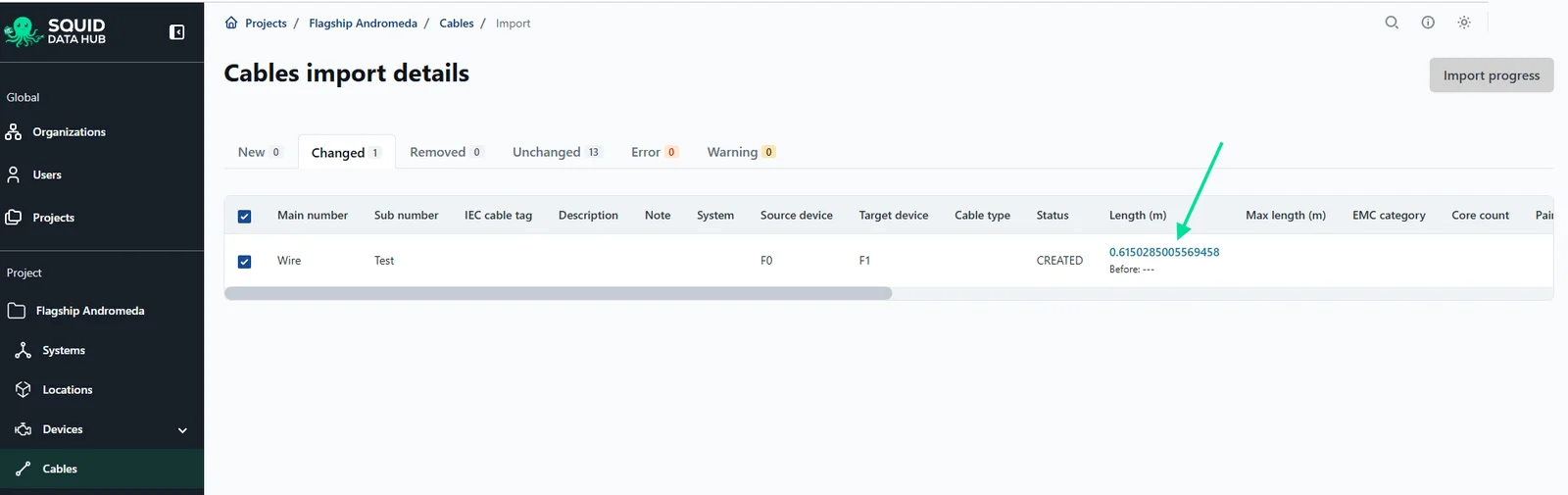Click the Cables breadcrumb link
This screenshot has width=1568, height=495.
click(x=457, y=24)
